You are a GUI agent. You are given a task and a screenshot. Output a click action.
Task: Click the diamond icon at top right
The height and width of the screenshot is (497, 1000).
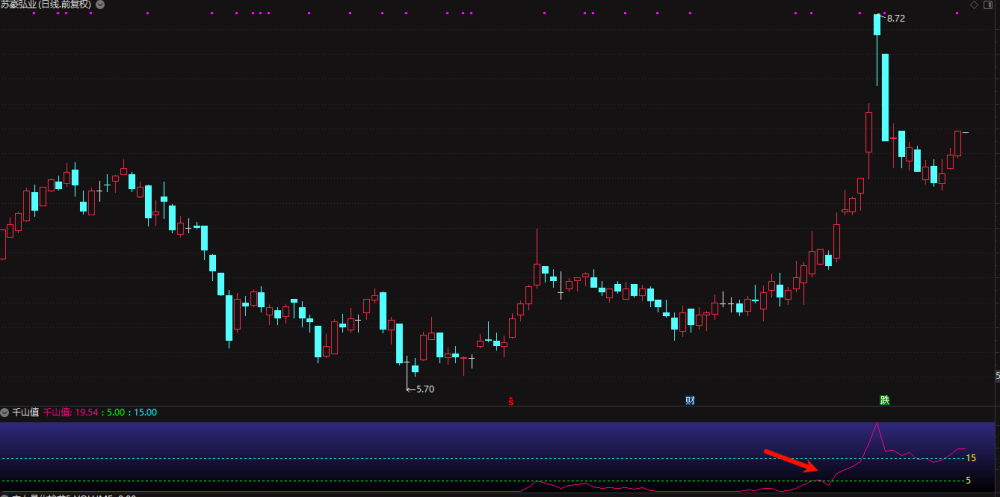pyautogui.click(x=974, y=4)
